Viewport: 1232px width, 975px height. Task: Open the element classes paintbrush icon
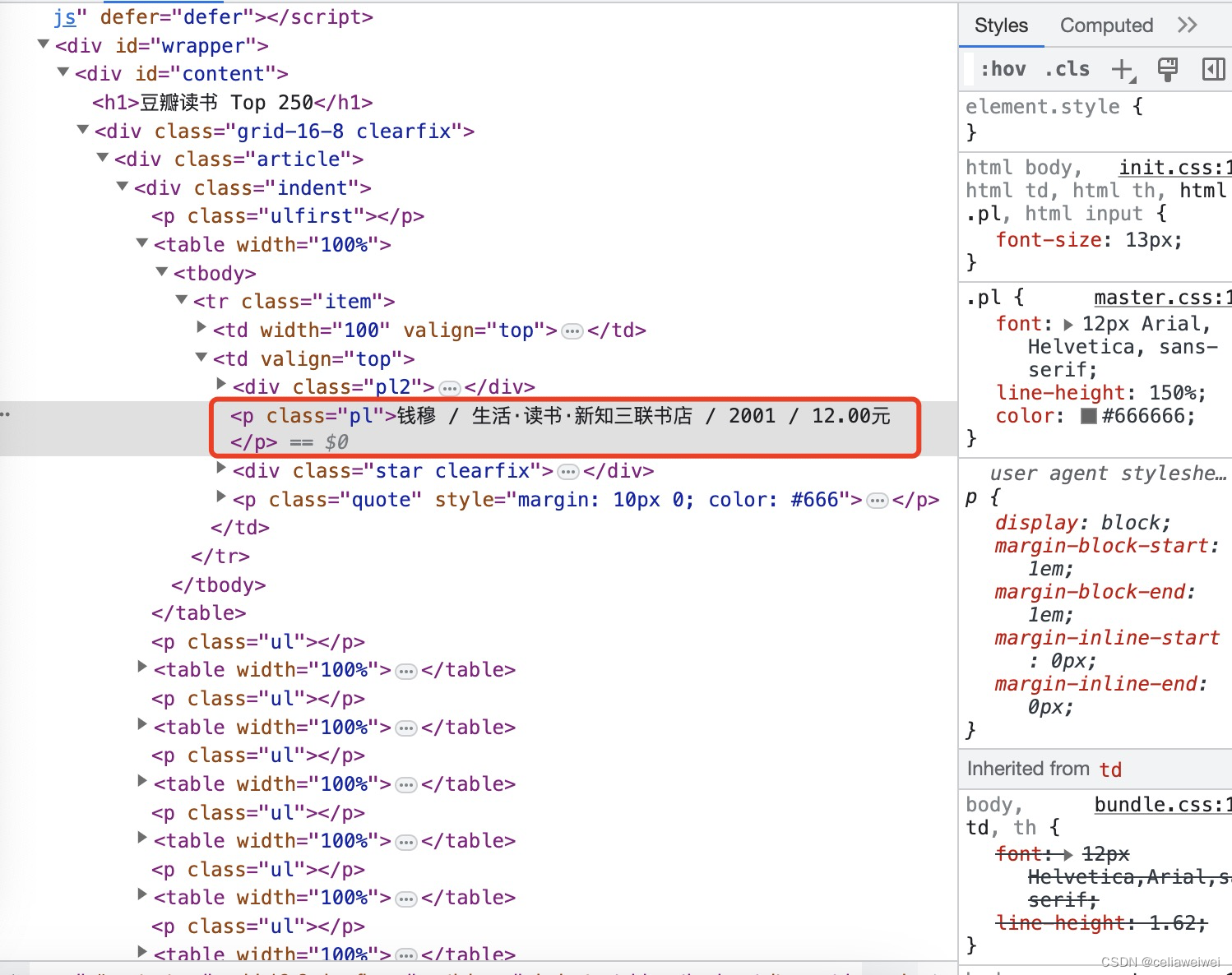coord(1167,70)
